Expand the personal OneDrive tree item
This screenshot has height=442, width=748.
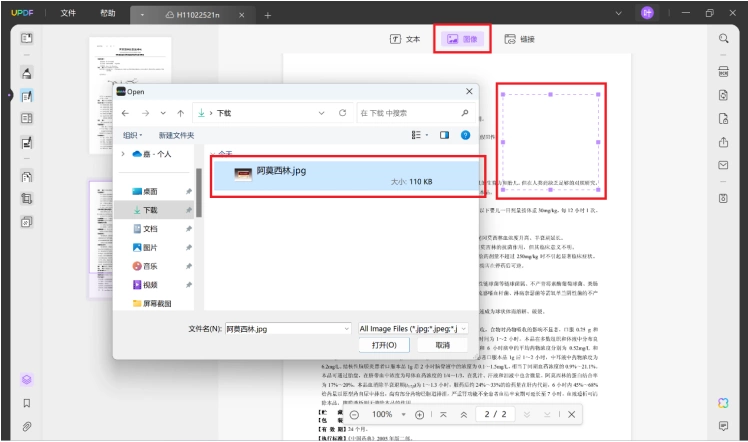pyautogui.click(x=123, y=154)
